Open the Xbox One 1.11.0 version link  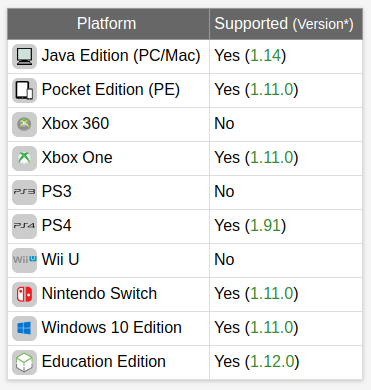272,158
